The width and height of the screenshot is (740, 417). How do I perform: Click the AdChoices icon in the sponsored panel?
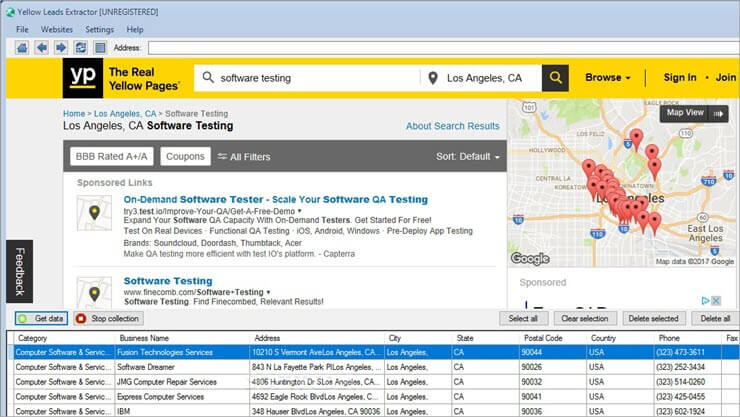706,300
